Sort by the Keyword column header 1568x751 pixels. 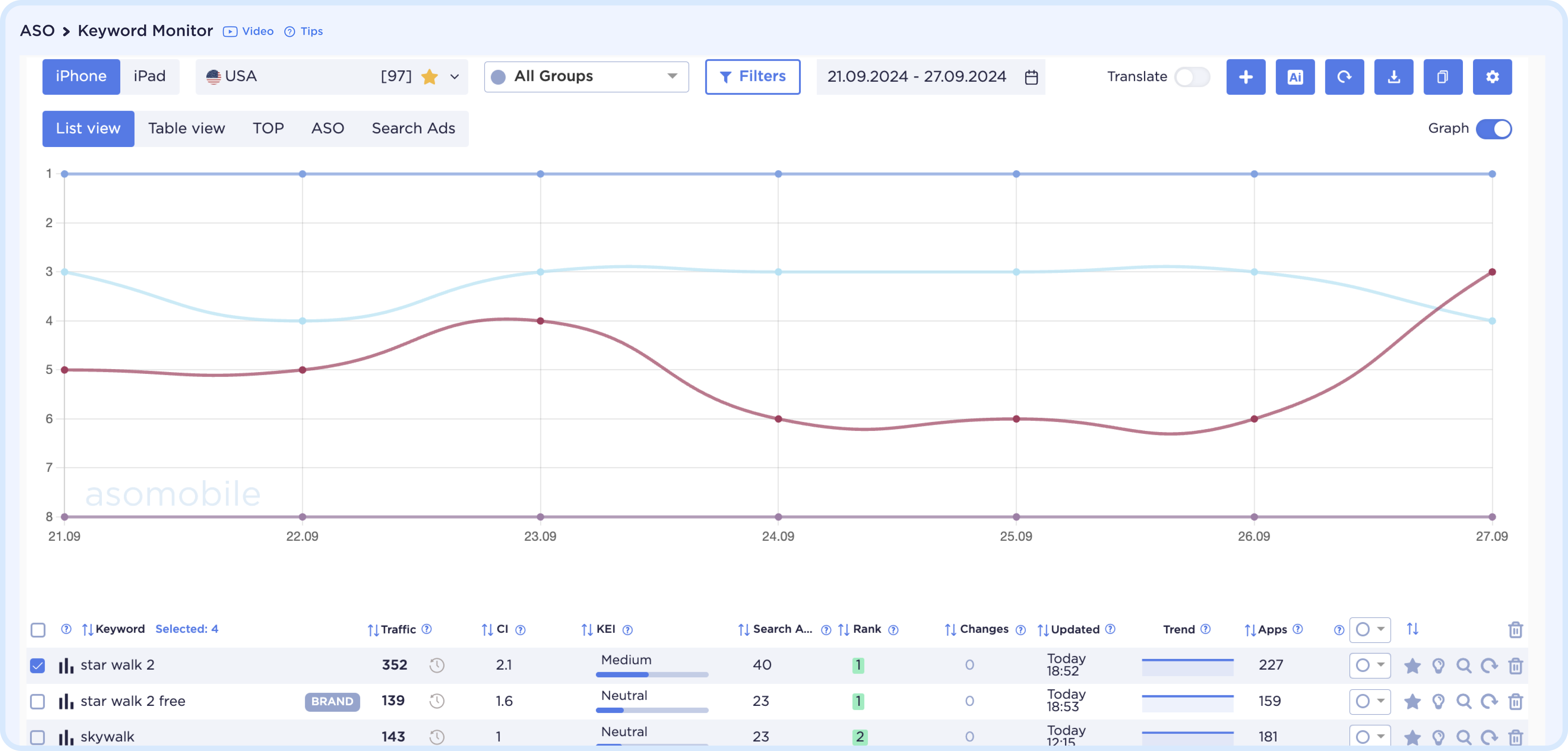pos(113,629)
